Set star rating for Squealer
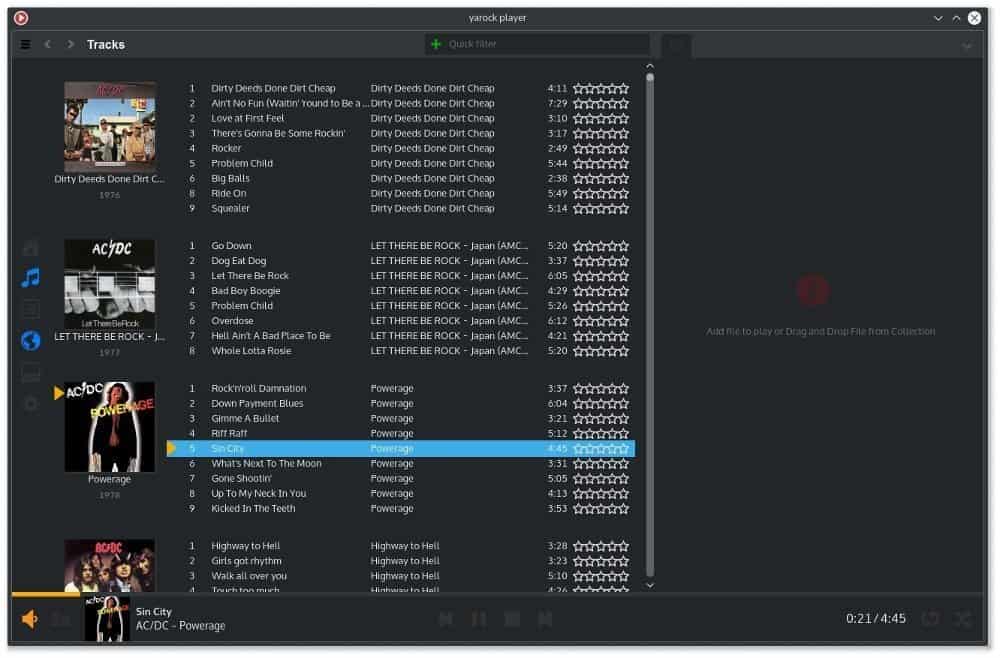Viewport: 1000px width, 658px height. point(601,208)
